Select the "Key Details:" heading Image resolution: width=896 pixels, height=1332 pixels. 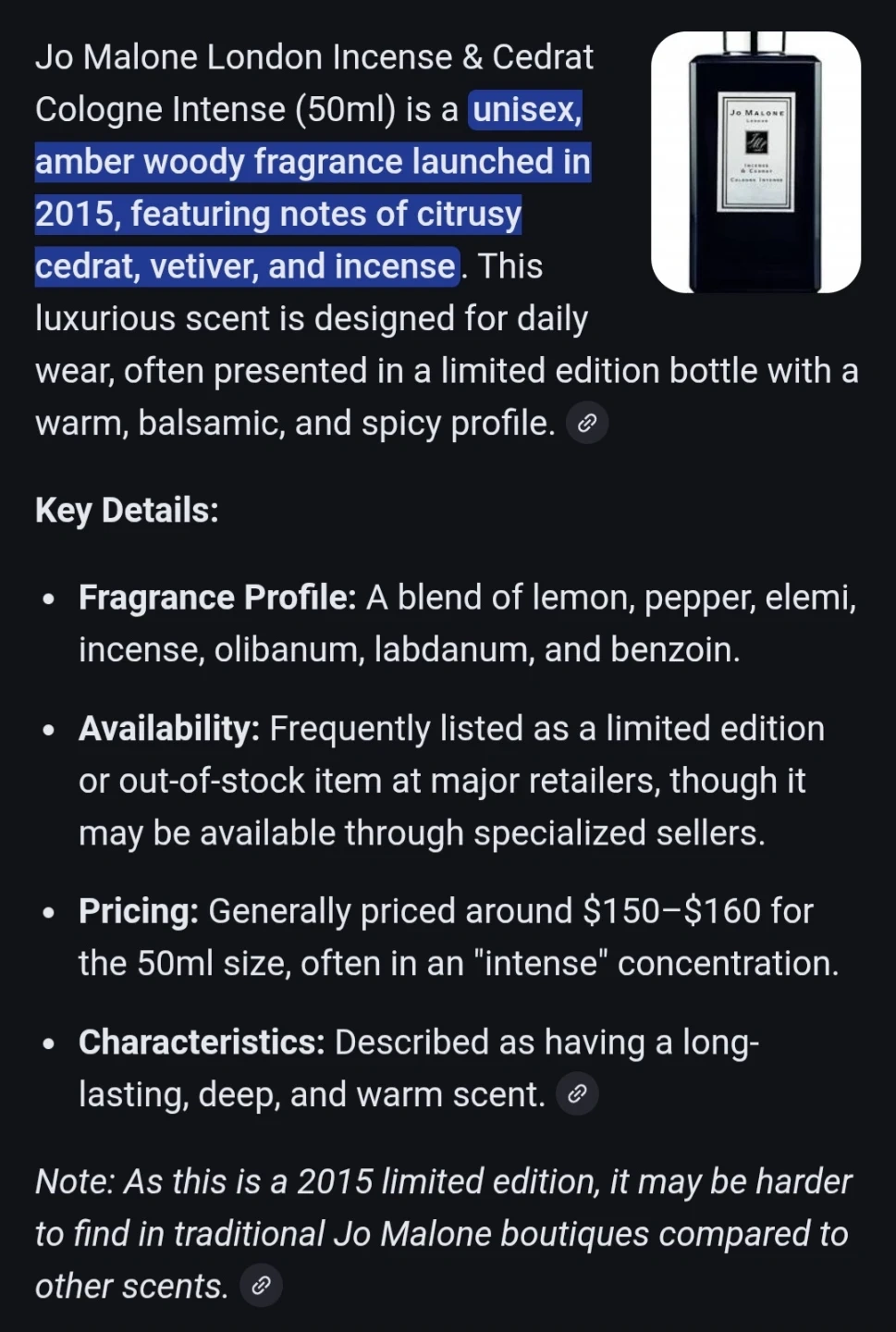point(127,511)
